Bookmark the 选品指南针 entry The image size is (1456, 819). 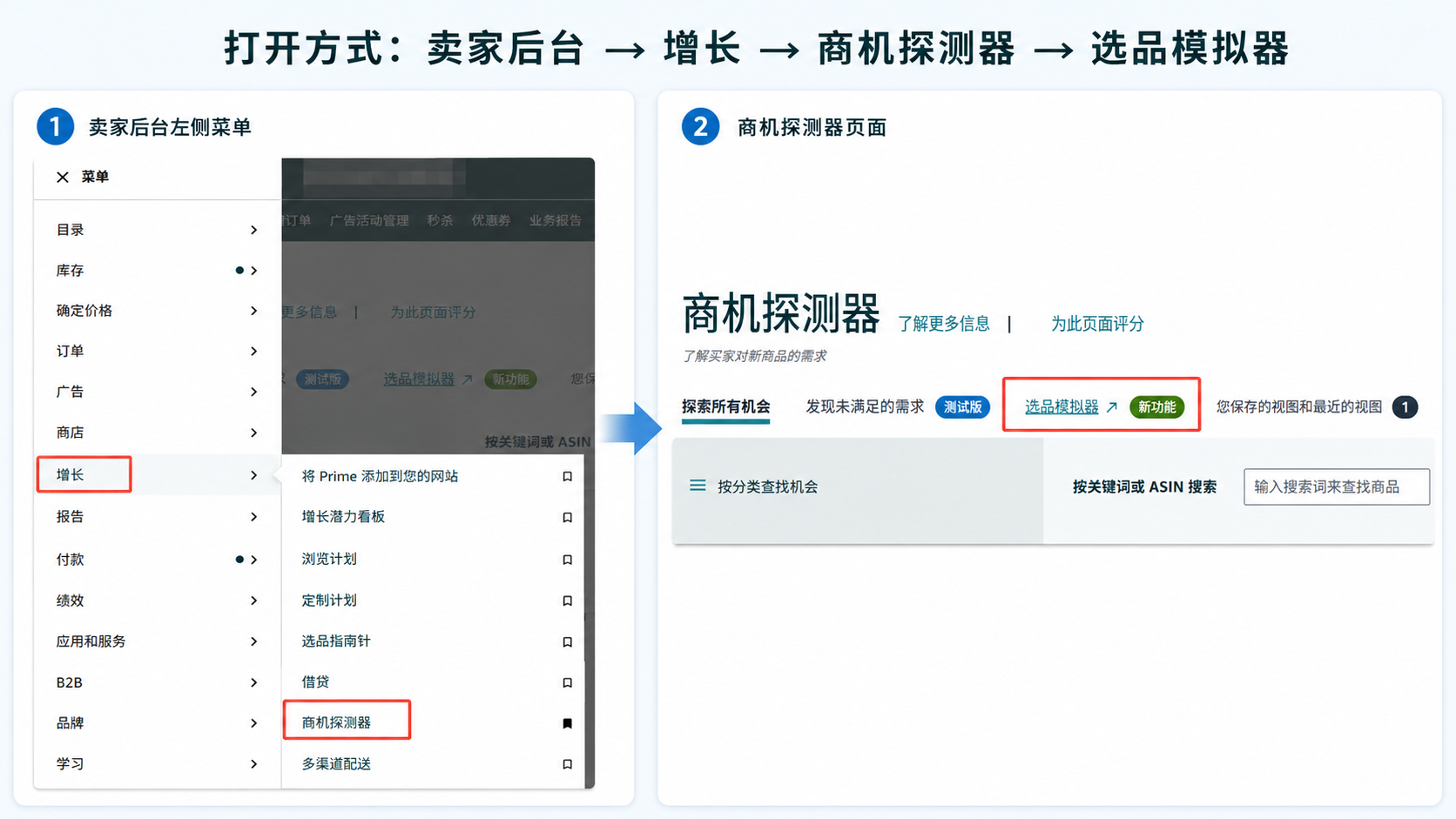pyautogui.click(x=567, y=641)
